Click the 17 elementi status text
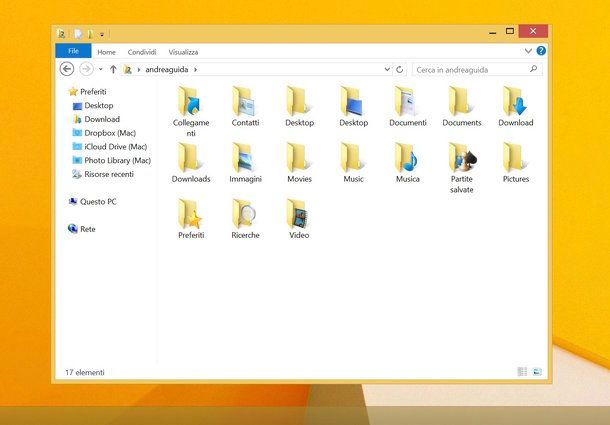610x425 pixels. (x=84, y=372)
